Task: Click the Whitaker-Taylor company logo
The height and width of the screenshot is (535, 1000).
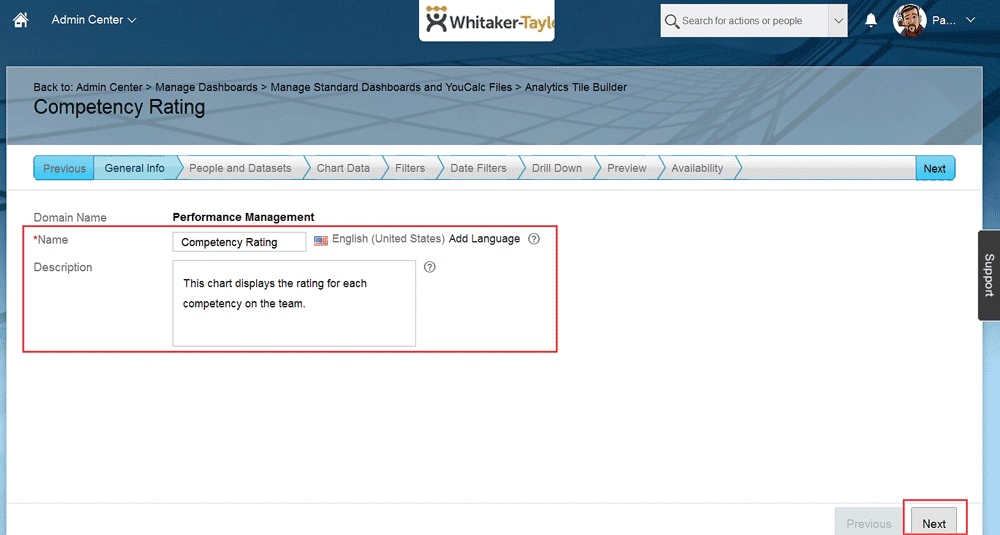Action: pyautogui.click(x=487, y=21)
